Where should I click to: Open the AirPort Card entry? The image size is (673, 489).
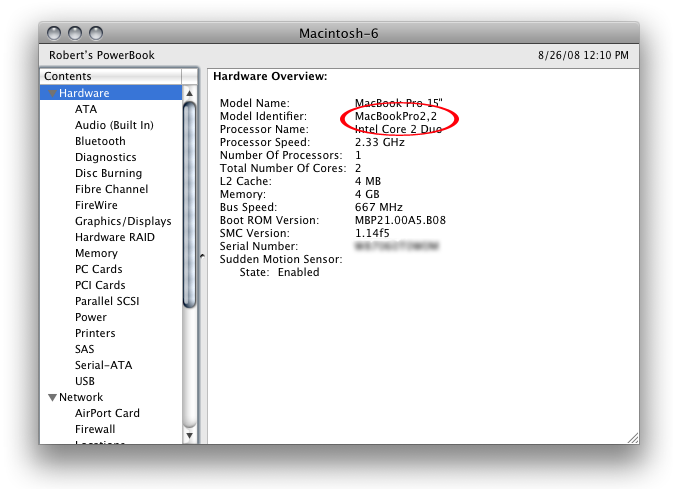click(107, 413)
